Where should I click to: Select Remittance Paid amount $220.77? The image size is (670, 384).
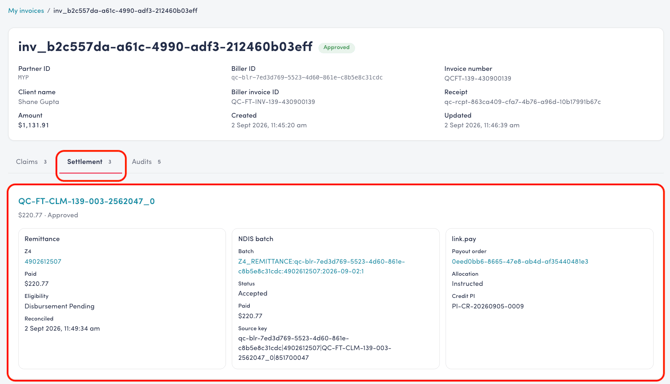click(x=36, y=284)
